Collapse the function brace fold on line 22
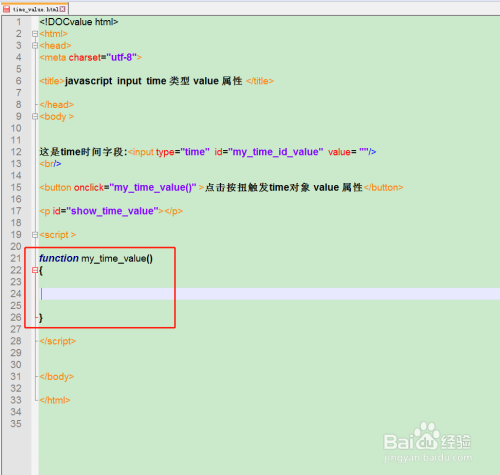Screen dimensions: 500x475 (35, 270)
